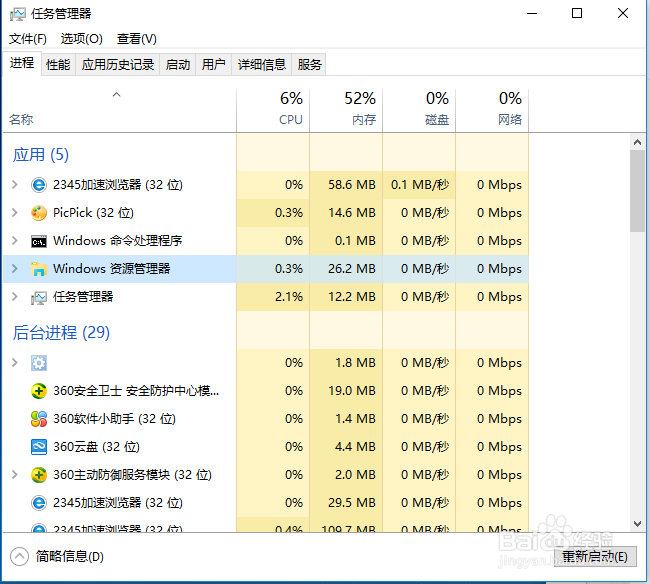The image size is (650, 584).
Task: Switch to the 应用历史记录 tab
Action: 118,65
